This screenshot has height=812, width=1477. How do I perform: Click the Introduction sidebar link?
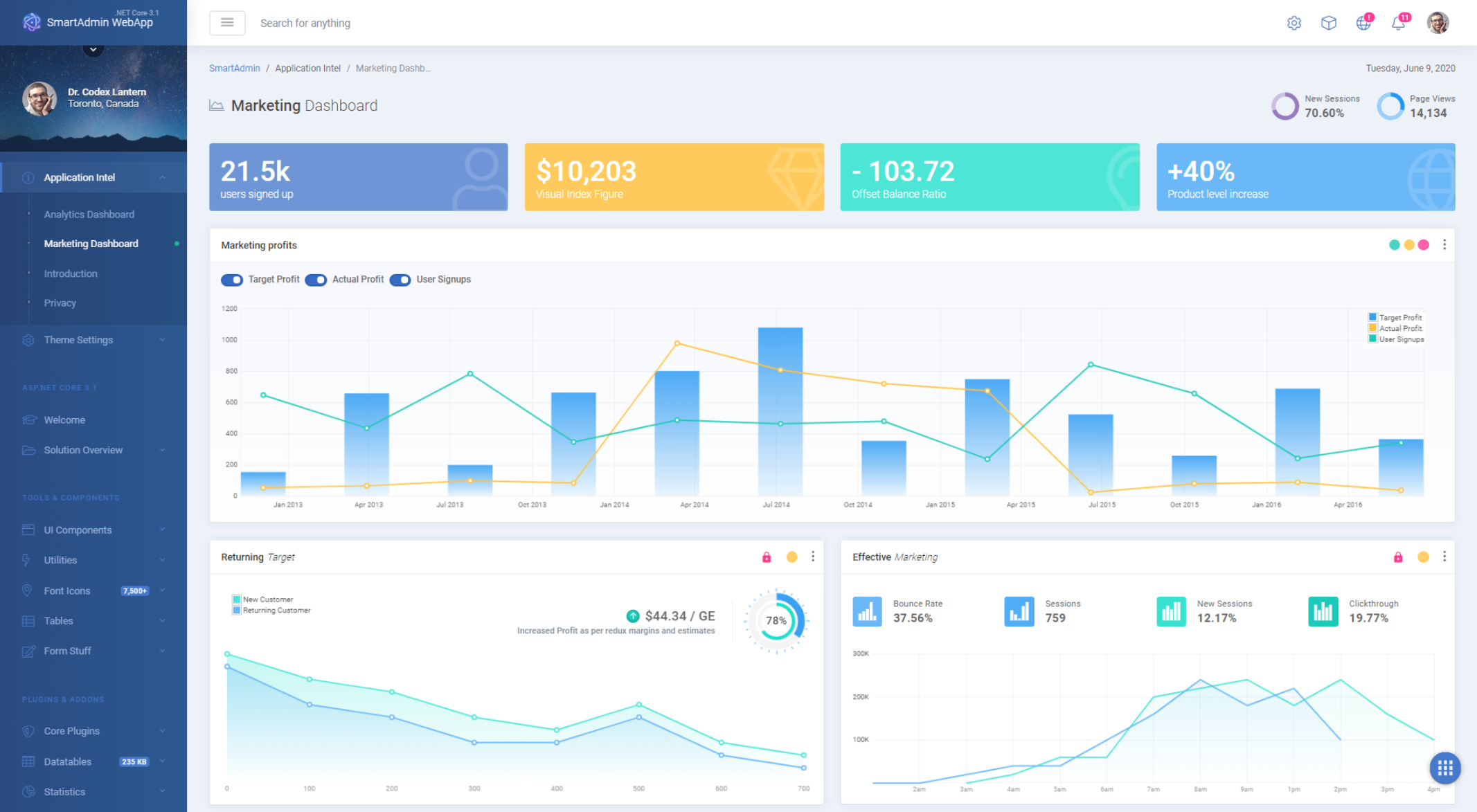(70, 272)
